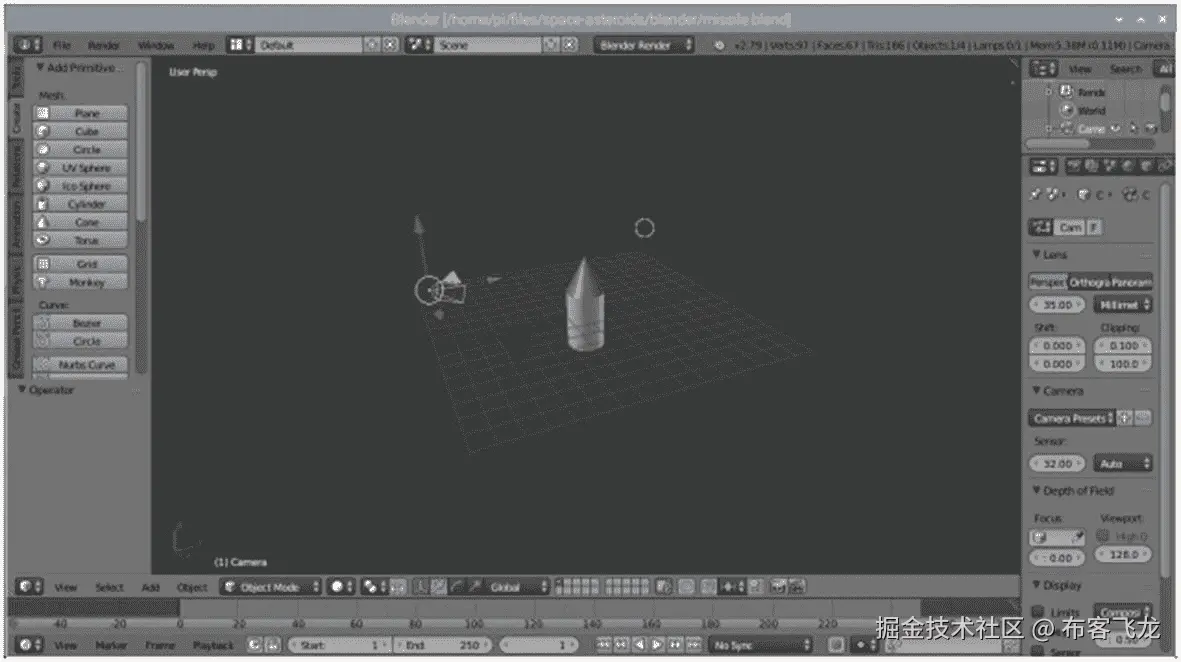The image size is (1181, 662).
Task: Open the Help menu
Action: coord(203,45)
